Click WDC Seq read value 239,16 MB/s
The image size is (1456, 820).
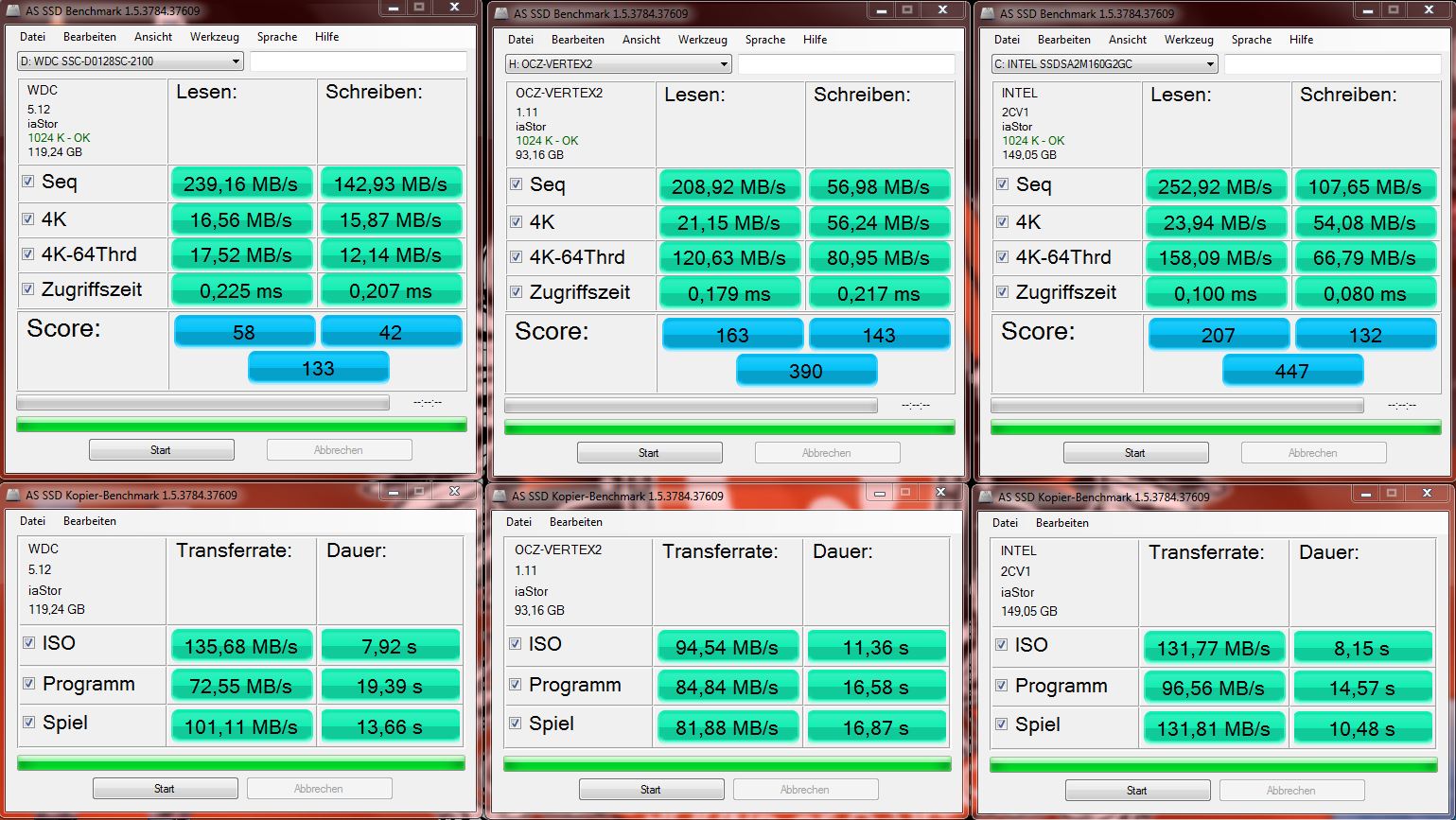pos(241,183)
